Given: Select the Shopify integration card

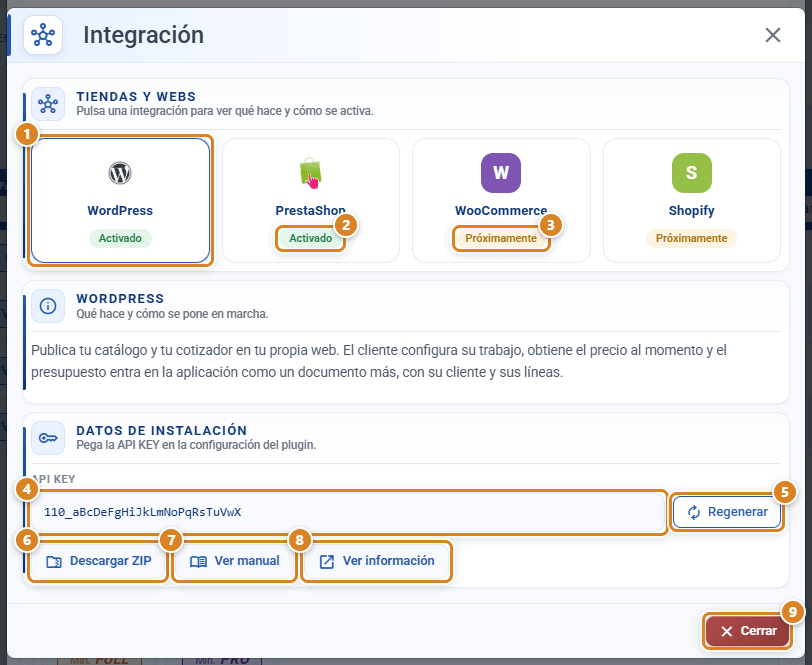Looking at the screenshot, I should (692, 200).
